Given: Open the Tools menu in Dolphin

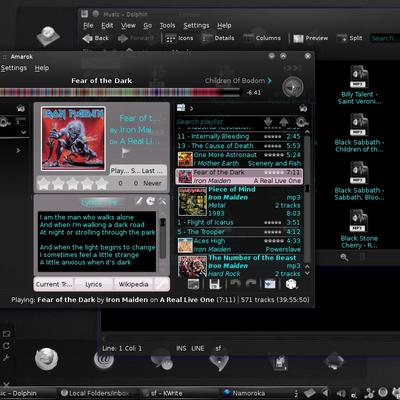Looking at the screenshot, I should pos(167,25).
